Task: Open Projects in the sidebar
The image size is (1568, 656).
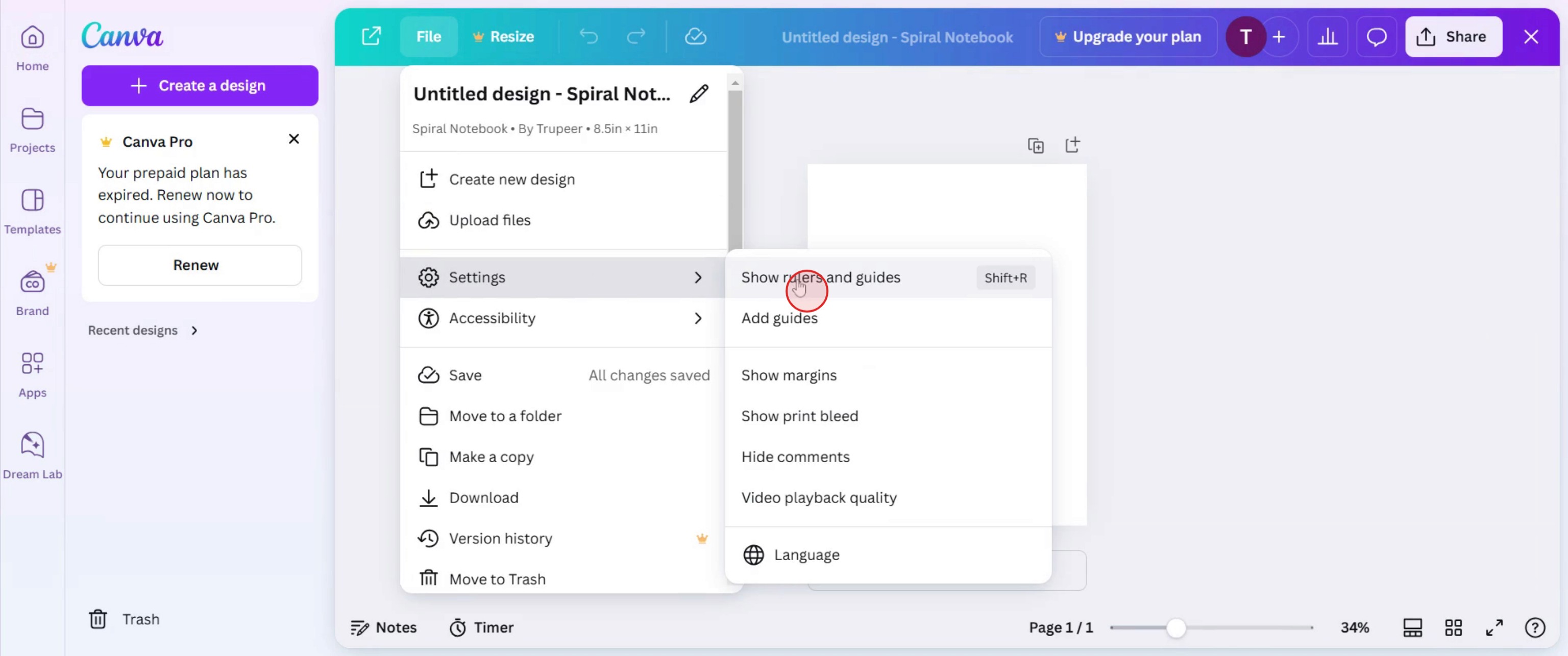Action: (x=32, y=130)
